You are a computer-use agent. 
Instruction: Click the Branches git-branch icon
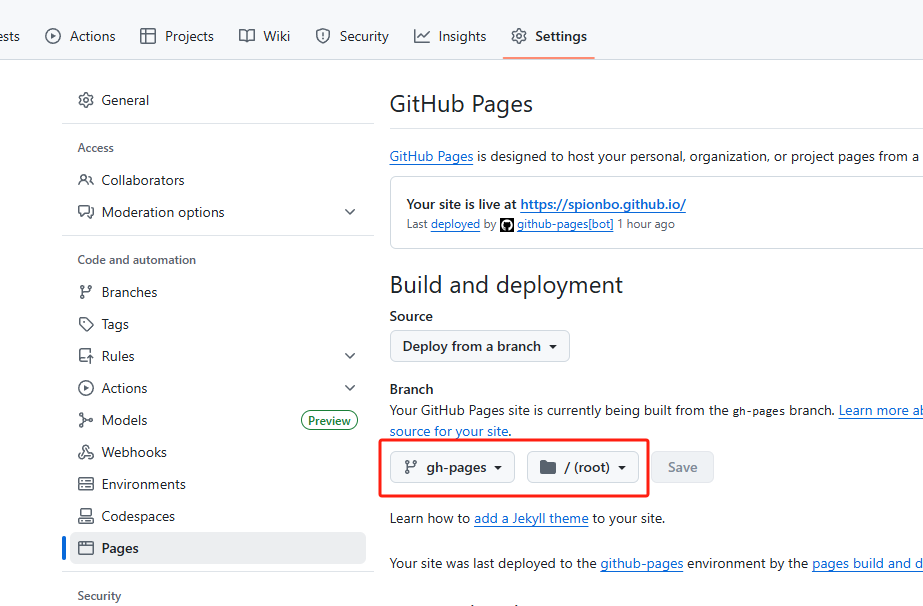click(86, 292)
